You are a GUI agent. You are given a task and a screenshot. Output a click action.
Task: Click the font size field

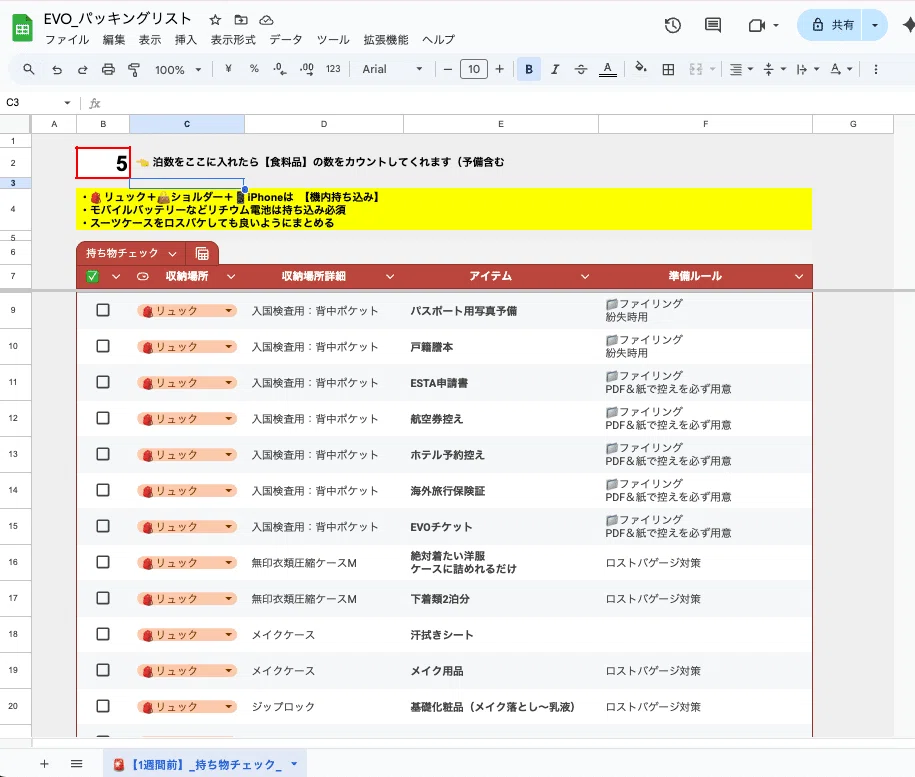tap(474, 69)
